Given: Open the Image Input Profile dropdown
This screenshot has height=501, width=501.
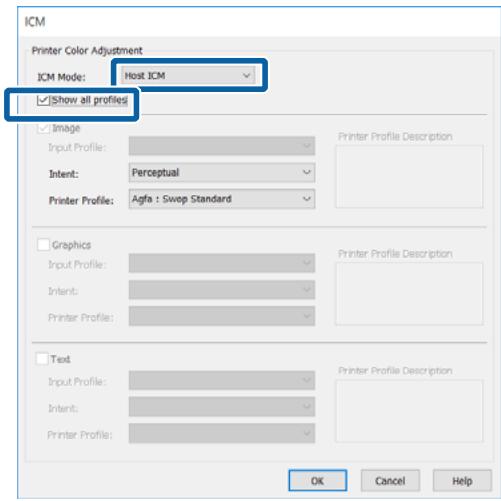Looking at the screenshot, I should (x=222, y=146).
